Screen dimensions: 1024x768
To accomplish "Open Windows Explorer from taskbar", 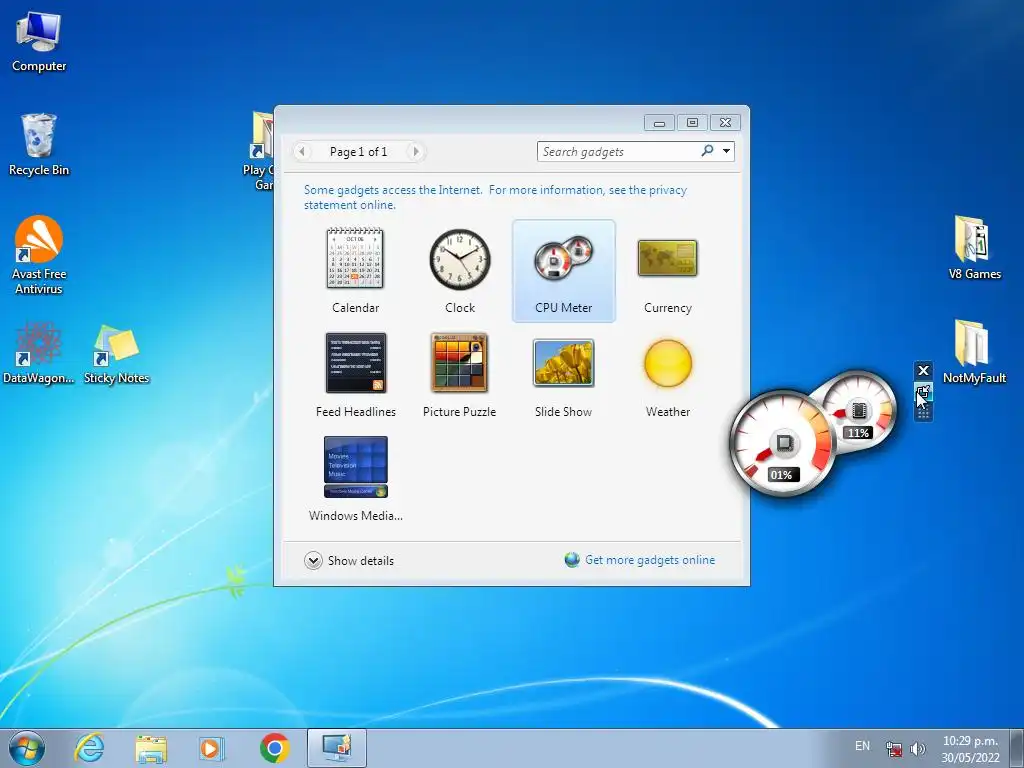I will point(151,748).
